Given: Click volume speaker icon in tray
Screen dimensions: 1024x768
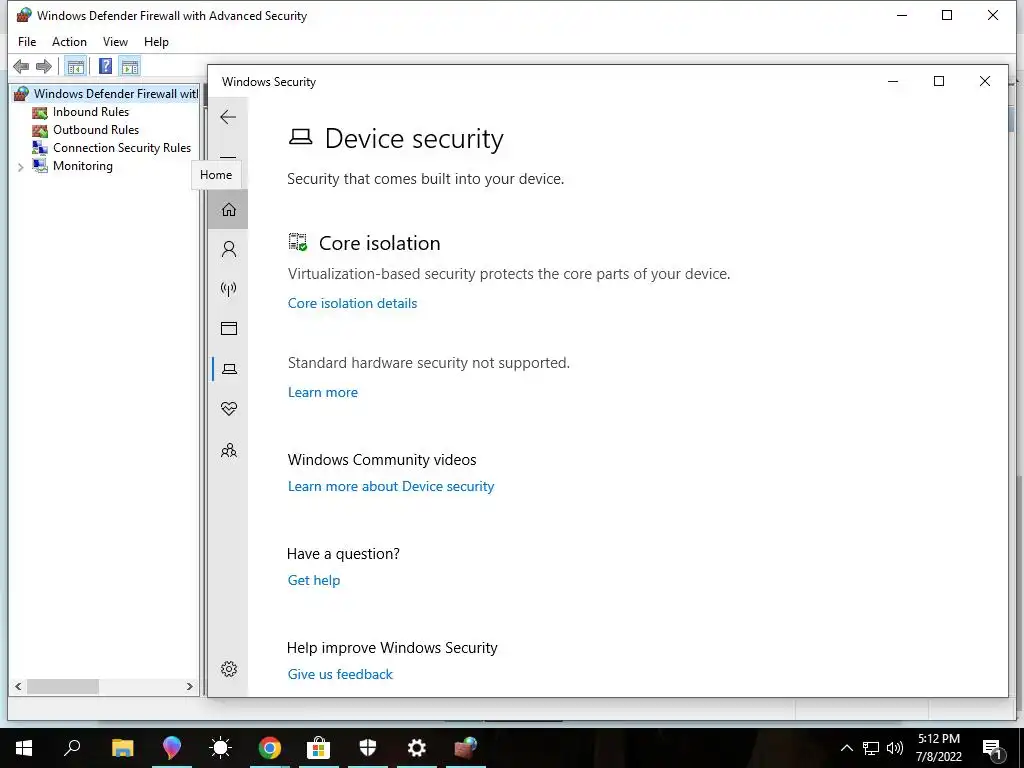Looking at the screenshot, I should pyautogui.click(x=895, y=748).
